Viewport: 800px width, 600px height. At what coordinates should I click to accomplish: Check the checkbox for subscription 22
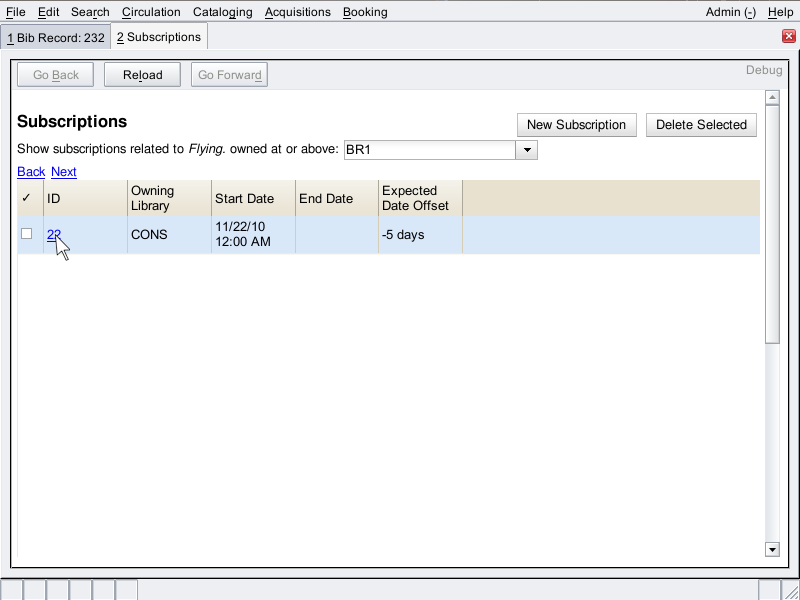[x=27, y=234]
